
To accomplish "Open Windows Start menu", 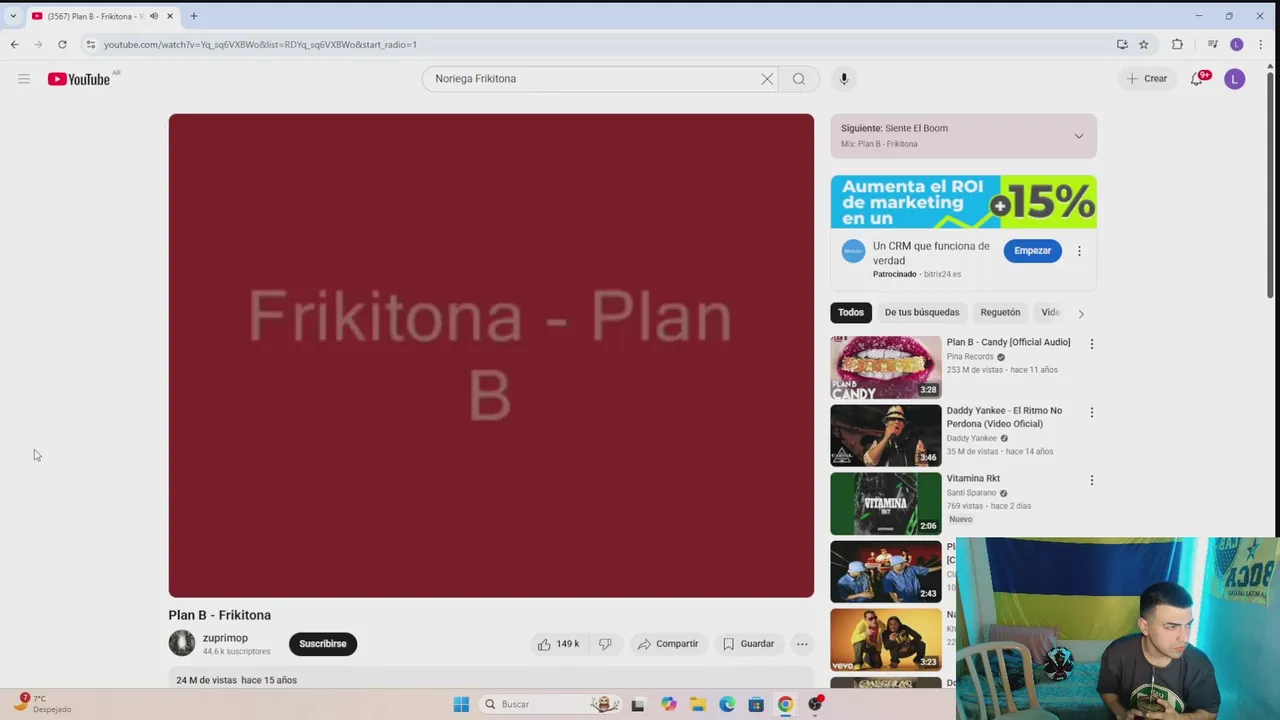I will click(x=461, y=704).
